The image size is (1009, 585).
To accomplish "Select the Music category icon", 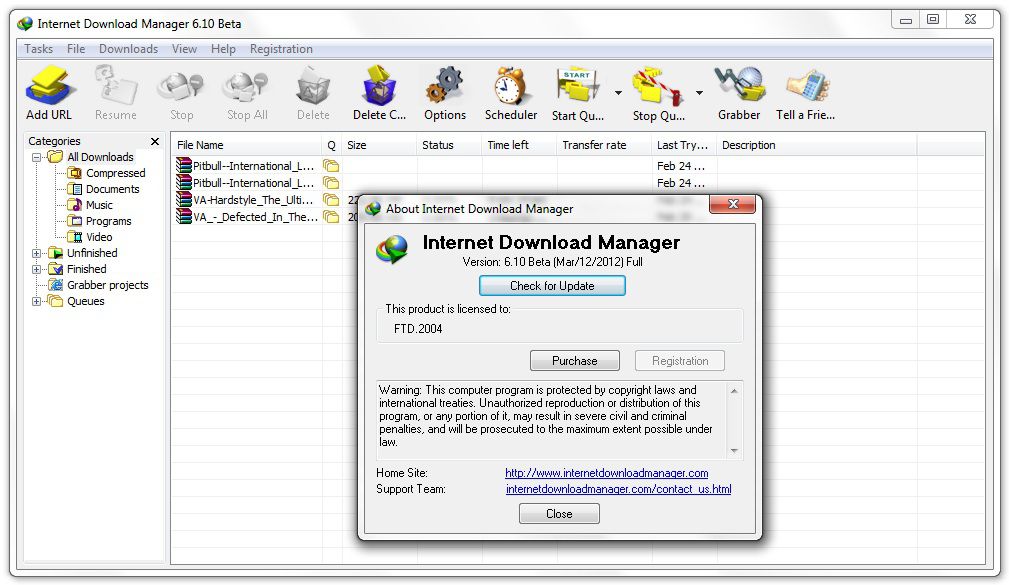I will (x=75, y=205).
